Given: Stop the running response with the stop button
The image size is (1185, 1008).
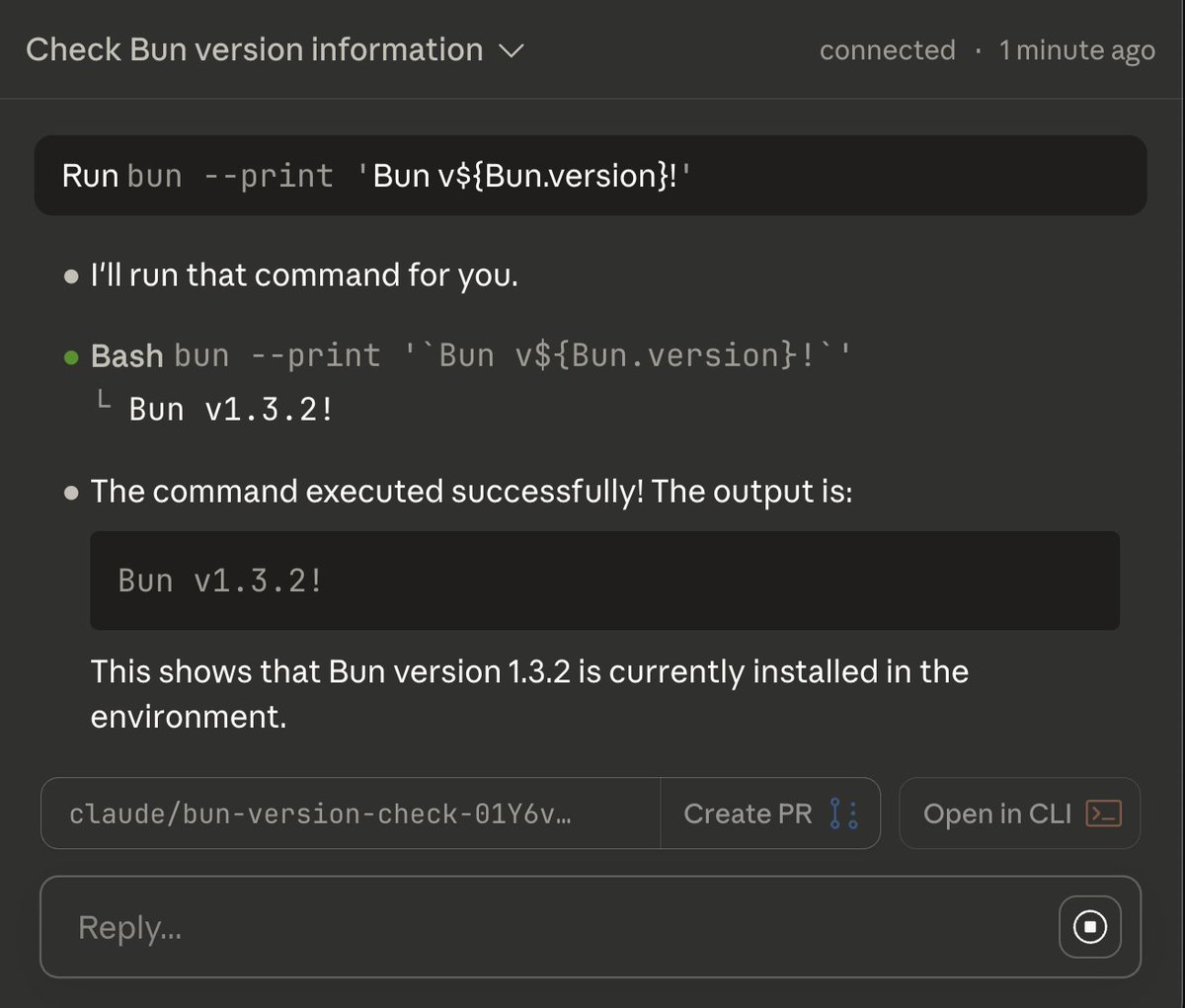Looking at the screenshot, I should 1090,926.
